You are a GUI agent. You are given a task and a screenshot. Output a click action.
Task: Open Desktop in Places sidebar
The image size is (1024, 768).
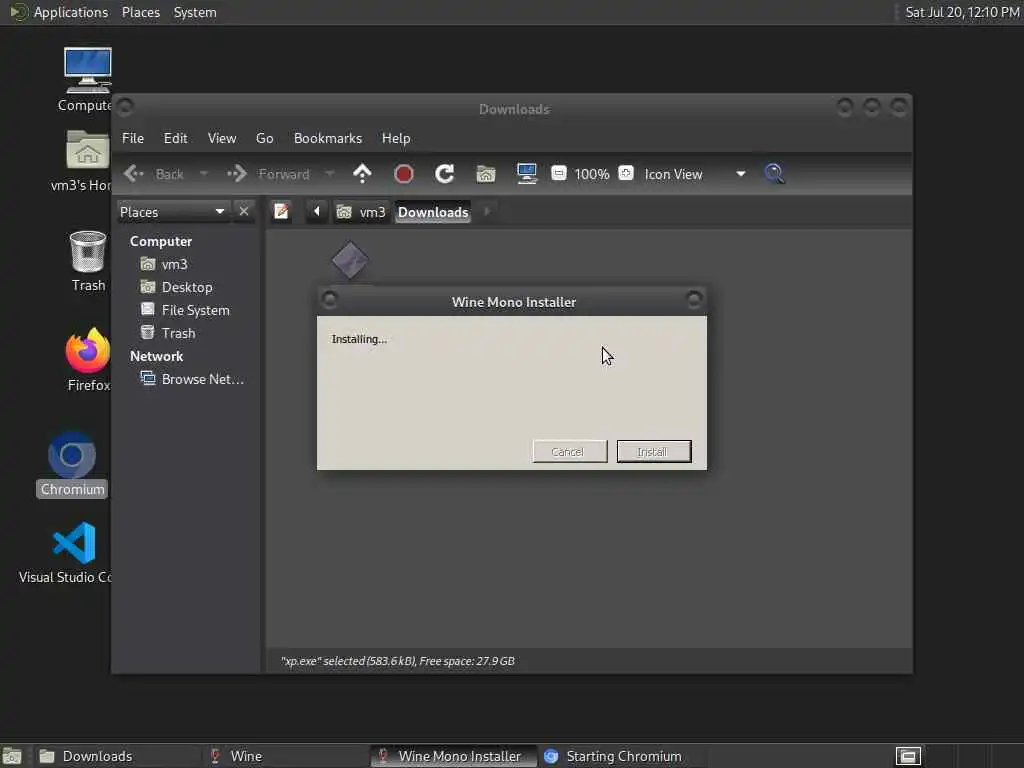click(x=177, y=287)
